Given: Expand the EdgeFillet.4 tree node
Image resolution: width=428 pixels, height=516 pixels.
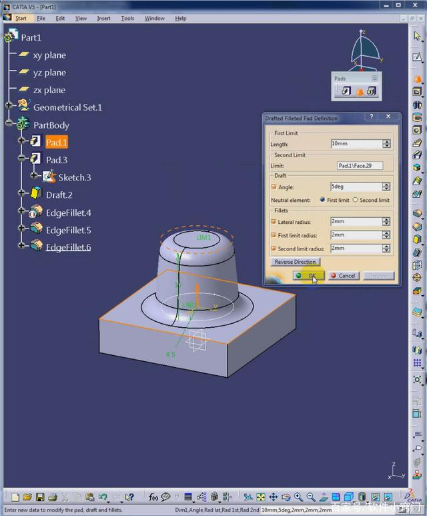Looking at the screenshot, I should (x=22, y=211).
